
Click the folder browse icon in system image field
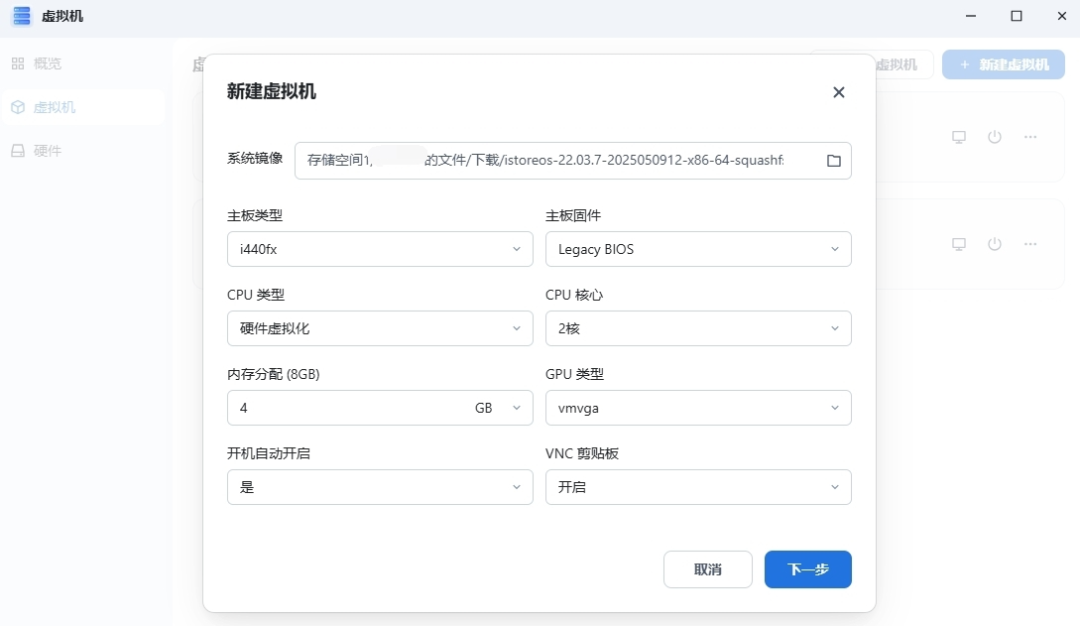(x=833, y=160)
